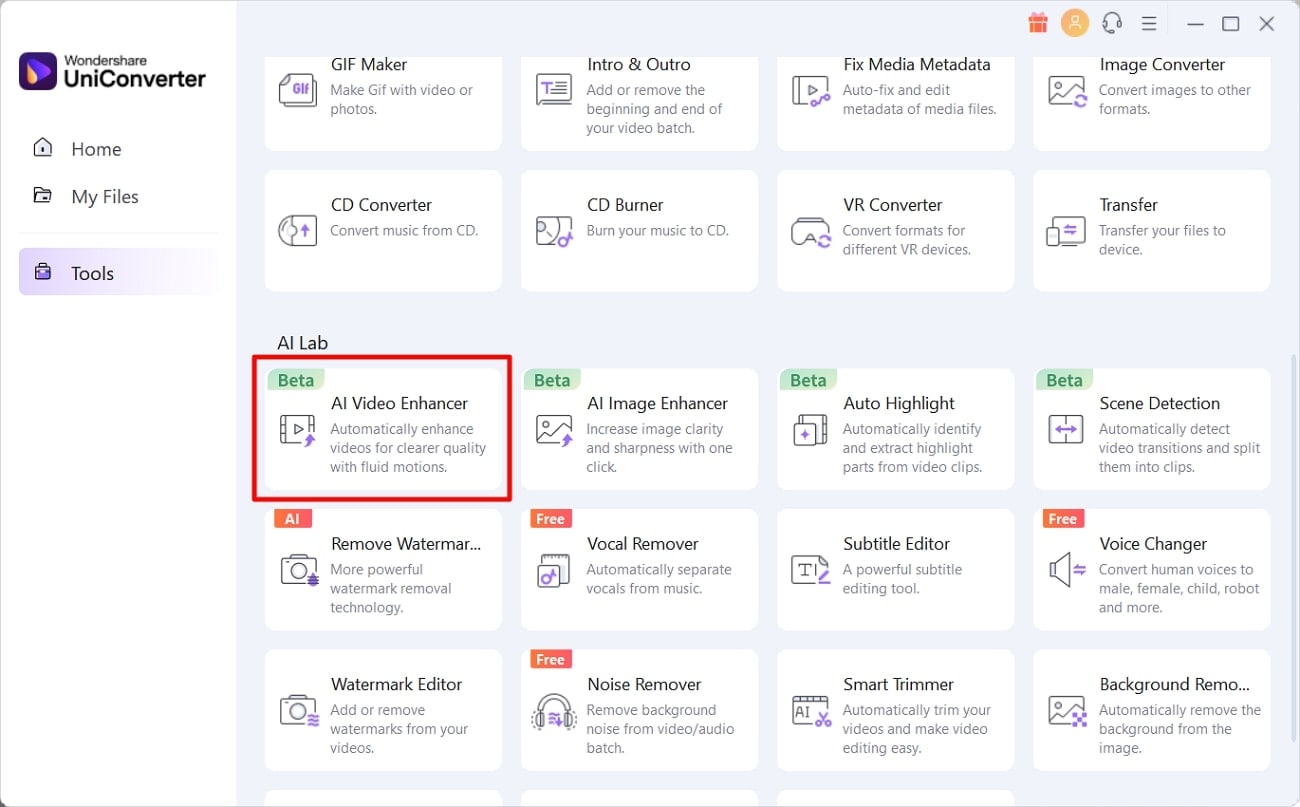This screenshot has height=807, width=1300.
Task: Open Vocal Remover title
Action: pyautogui.click(x=642, y=544)
